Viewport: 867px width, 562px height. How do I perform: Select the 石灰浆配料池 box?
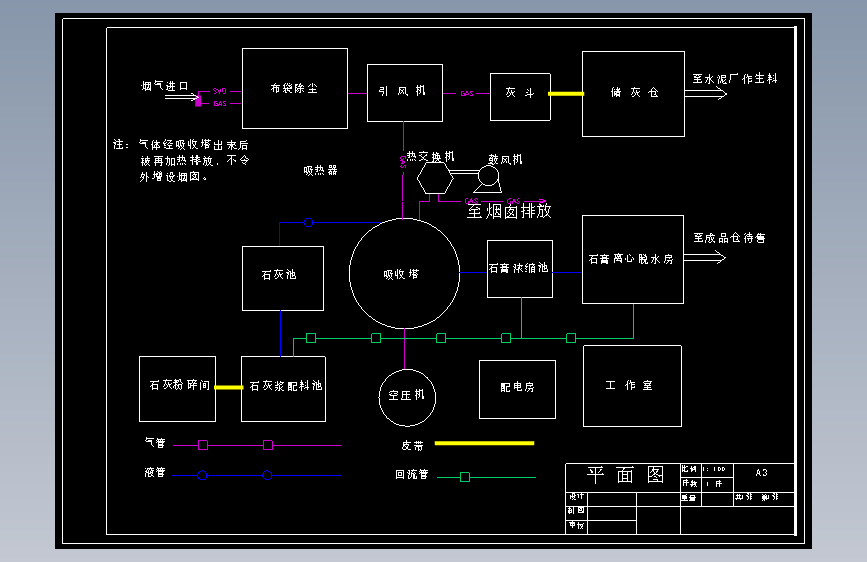point(283,389)
